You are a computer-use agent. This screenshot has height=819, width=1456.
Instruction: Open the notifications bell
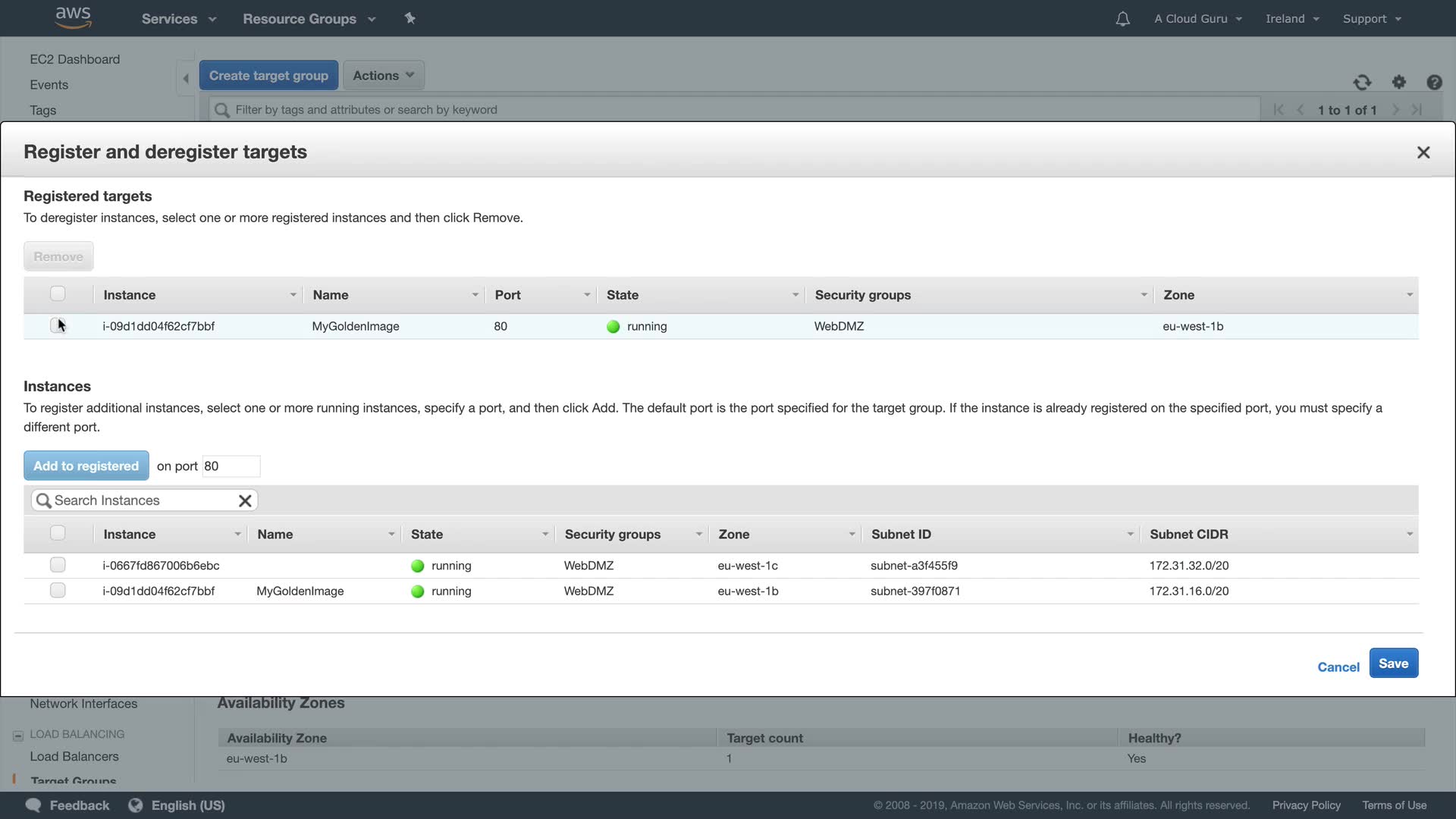tap(1122, 19)
